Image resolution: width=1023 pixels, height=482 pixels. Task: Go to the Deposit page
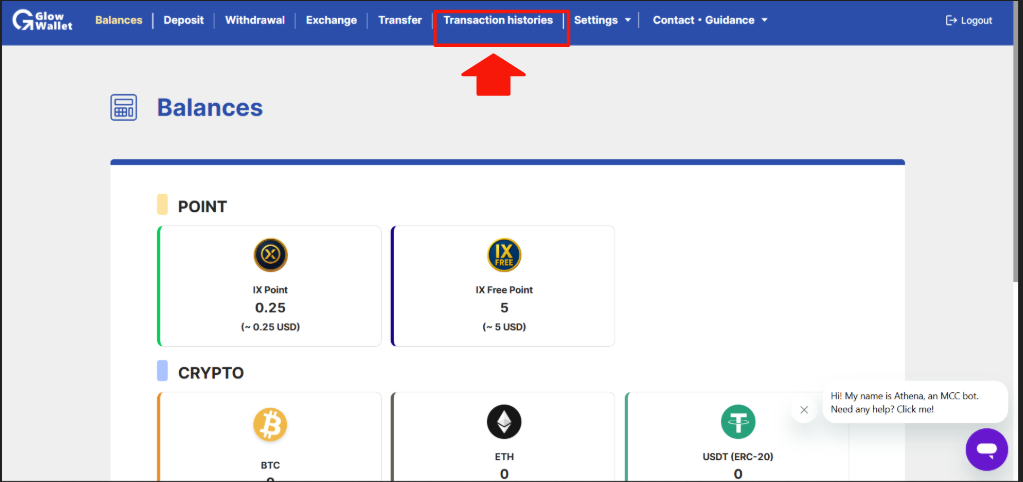[x=183, y=20]
